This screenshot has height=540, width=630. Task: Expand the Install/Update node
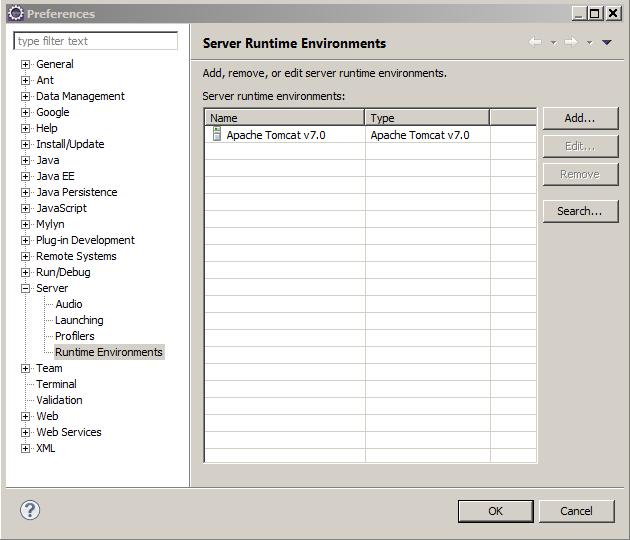click(x=25, y=145)
